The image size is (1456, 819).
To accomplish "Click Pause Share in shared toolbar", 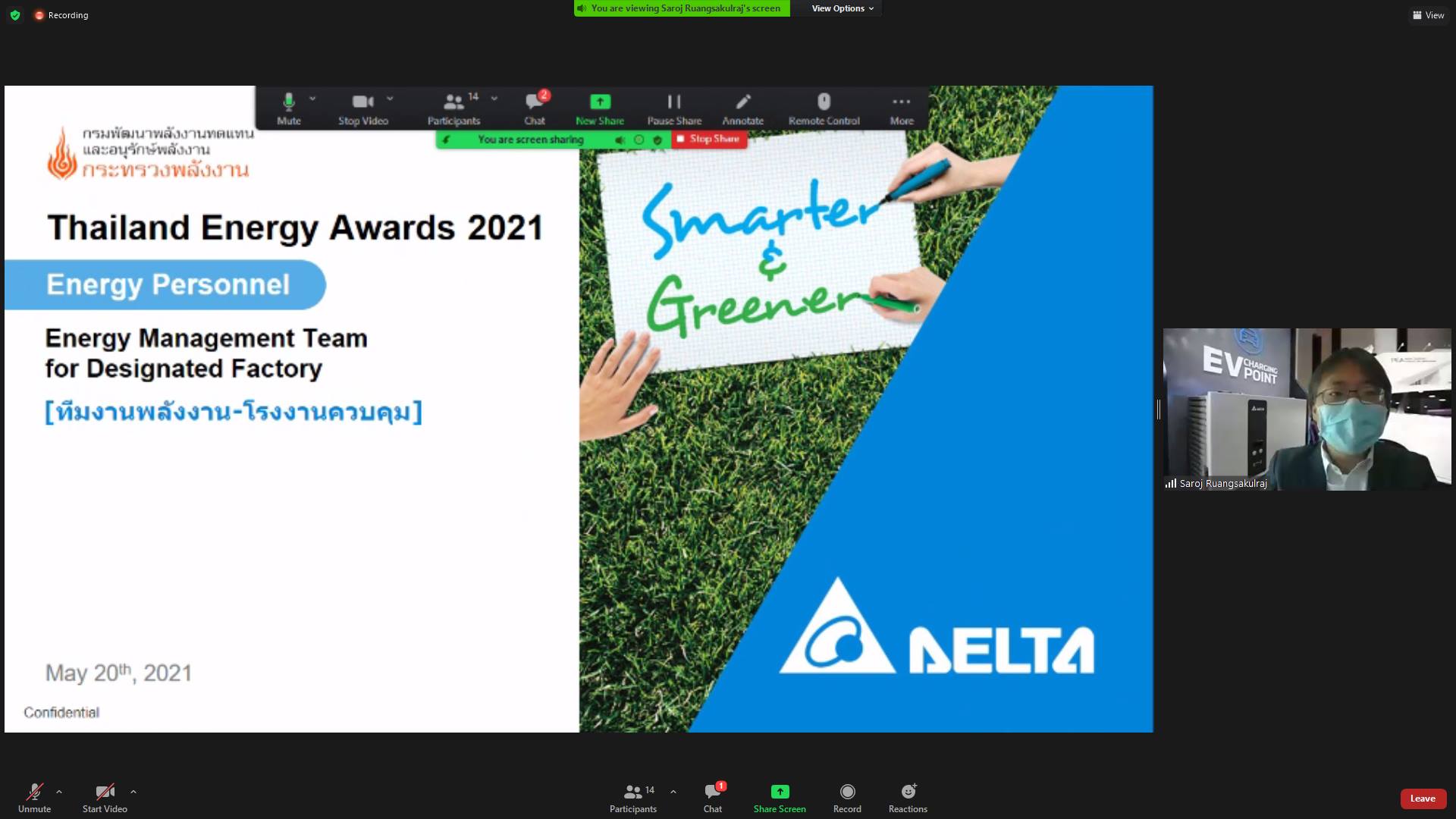I will tap(674, 109).
